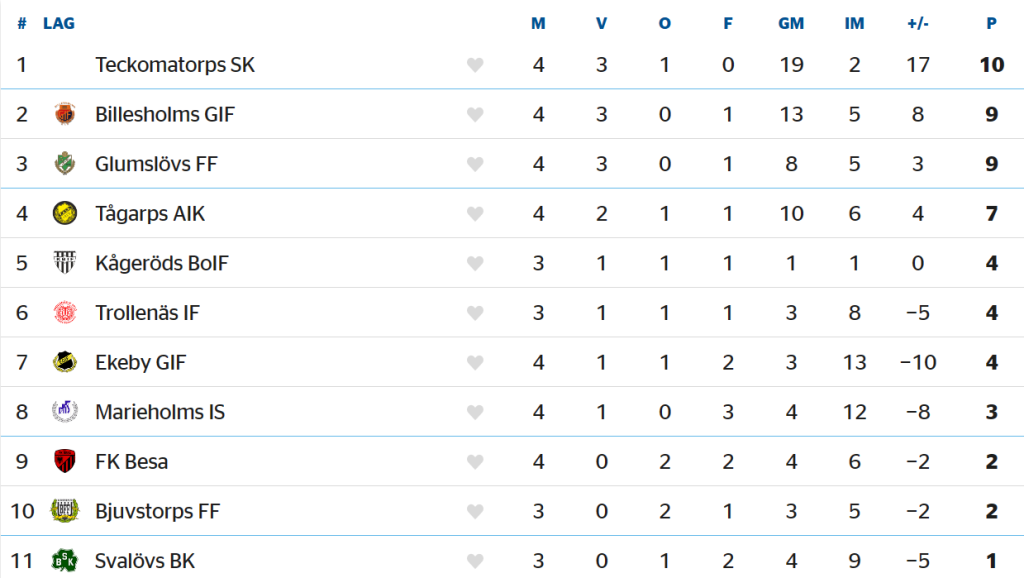The height and width of the screenshot is (578, 1024).
Task: Favorite Glumslövs FF with the heart
Action: tap(475, 164)
